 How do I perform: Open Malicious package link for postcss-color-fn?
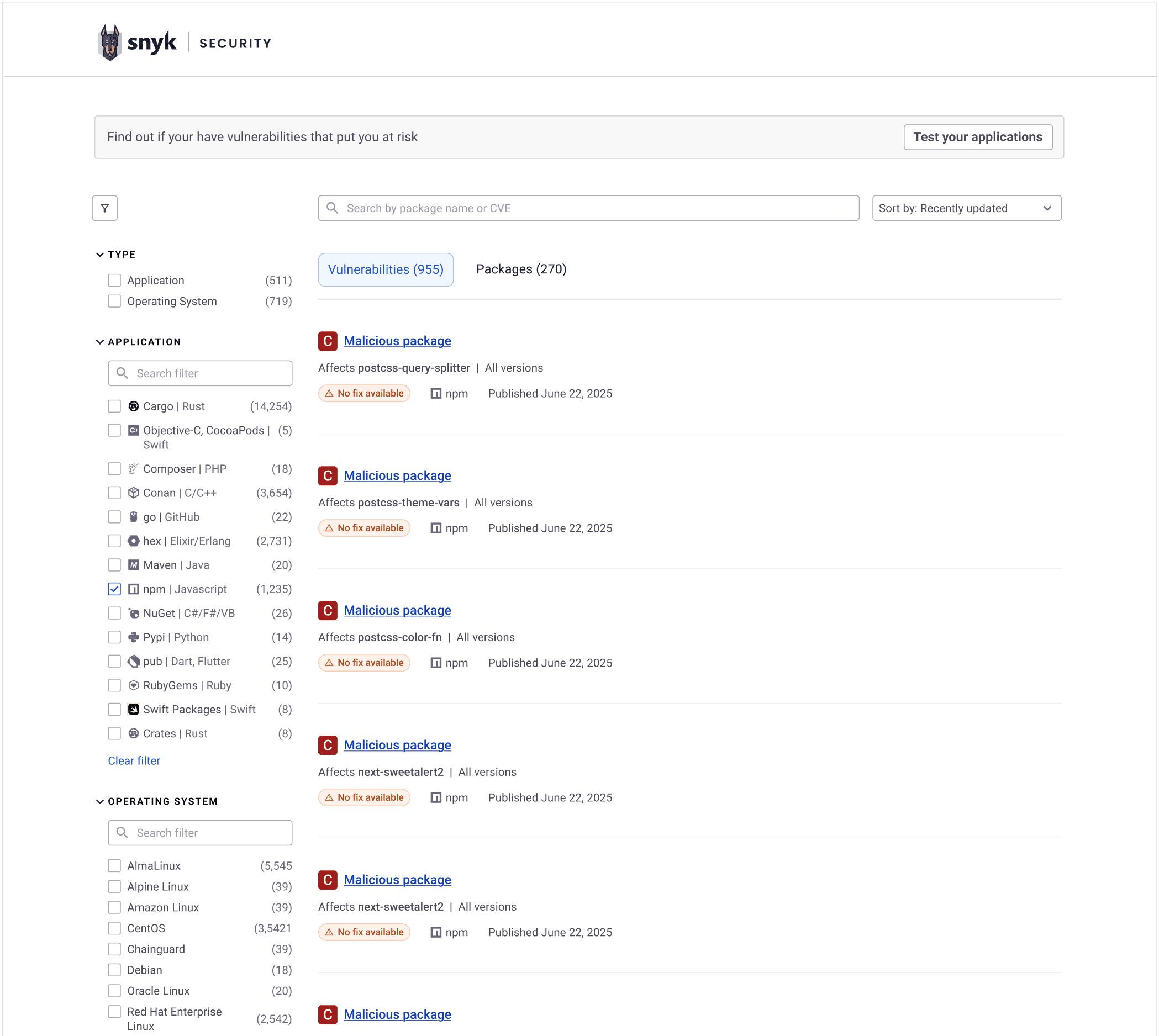[x=398, y=611]
